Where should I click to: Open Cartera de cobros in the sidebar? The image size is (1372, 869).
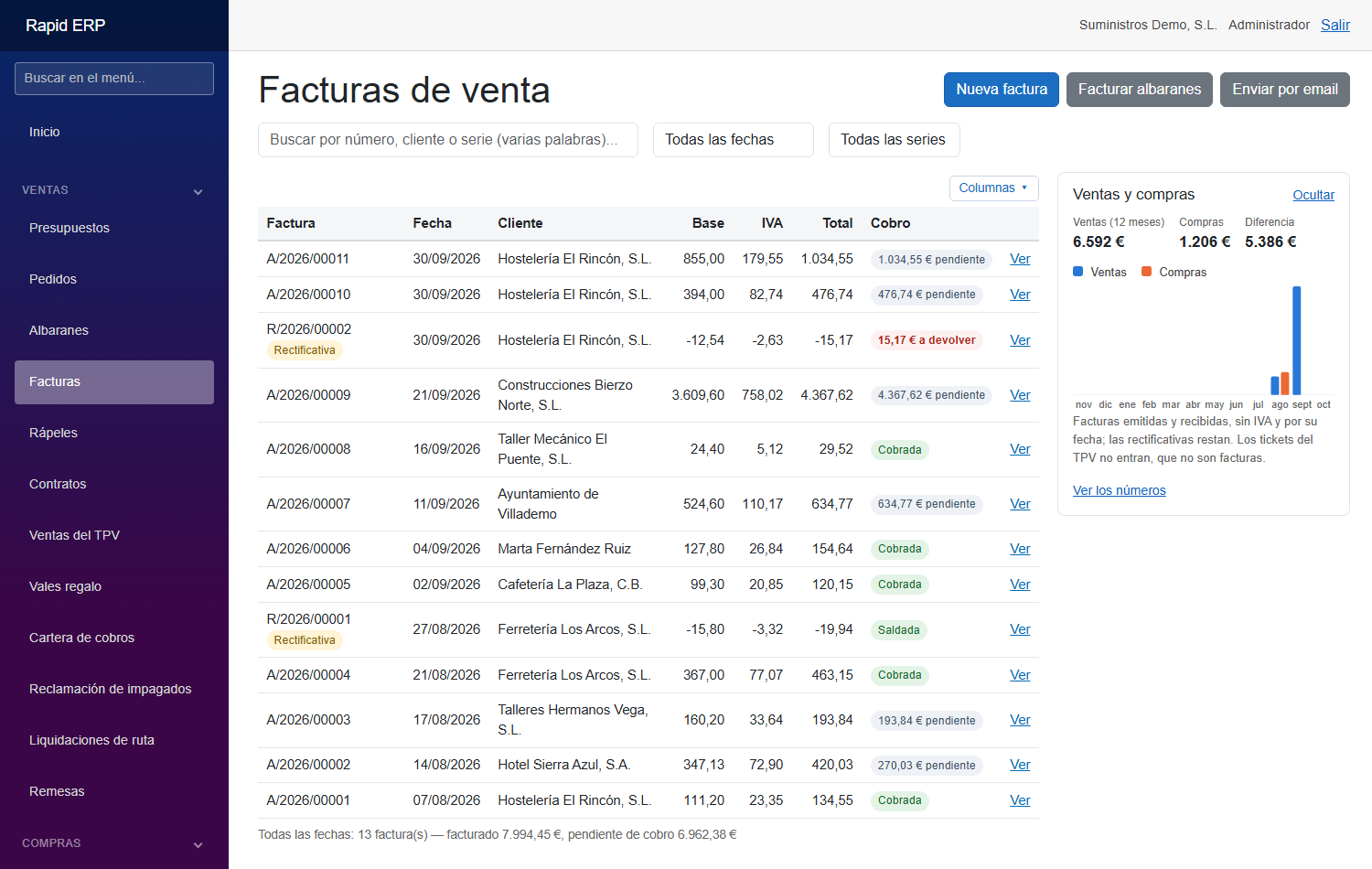[x=114, y=638]
